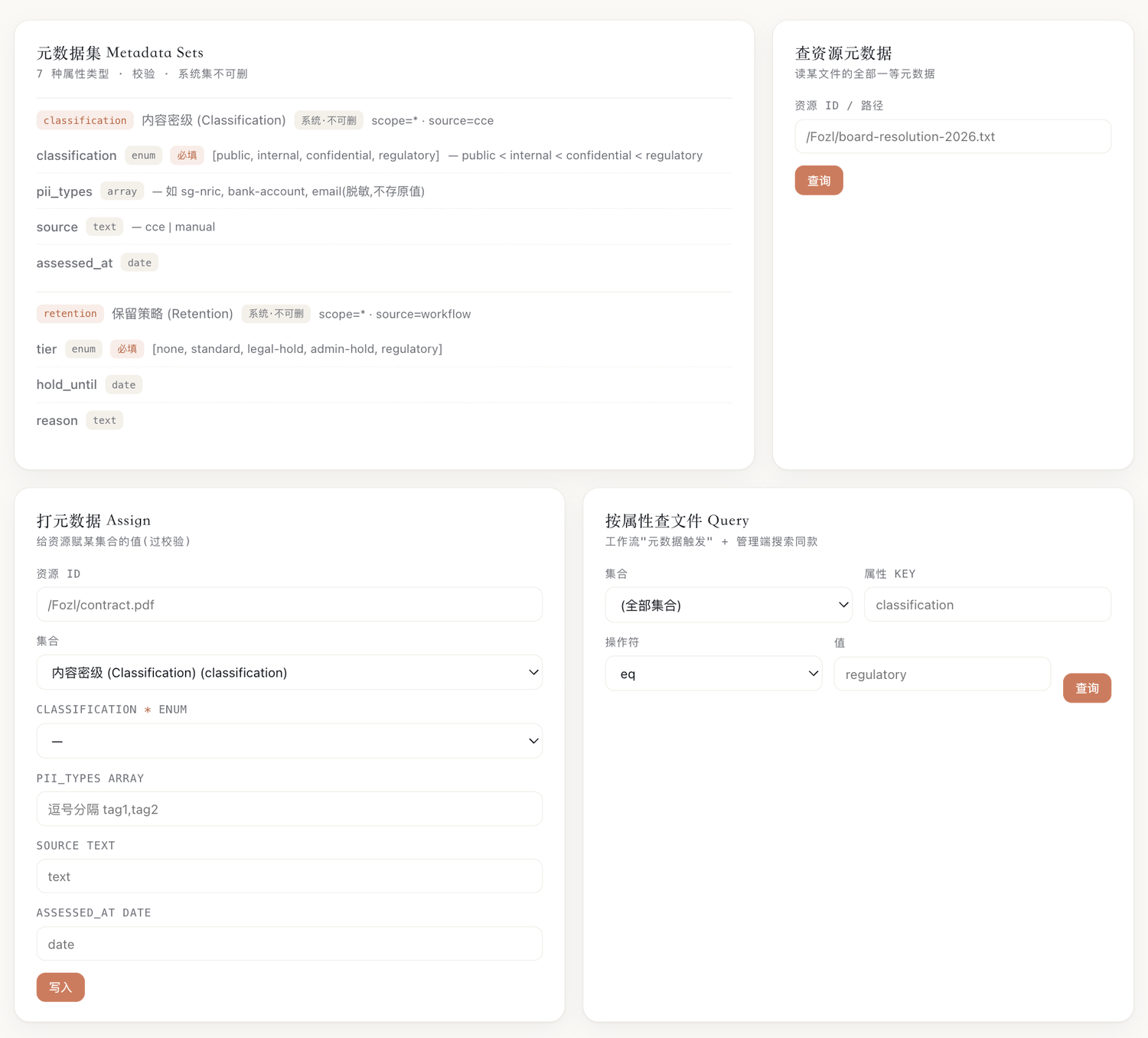Click the tier enum values list

[x=298, y=349]
